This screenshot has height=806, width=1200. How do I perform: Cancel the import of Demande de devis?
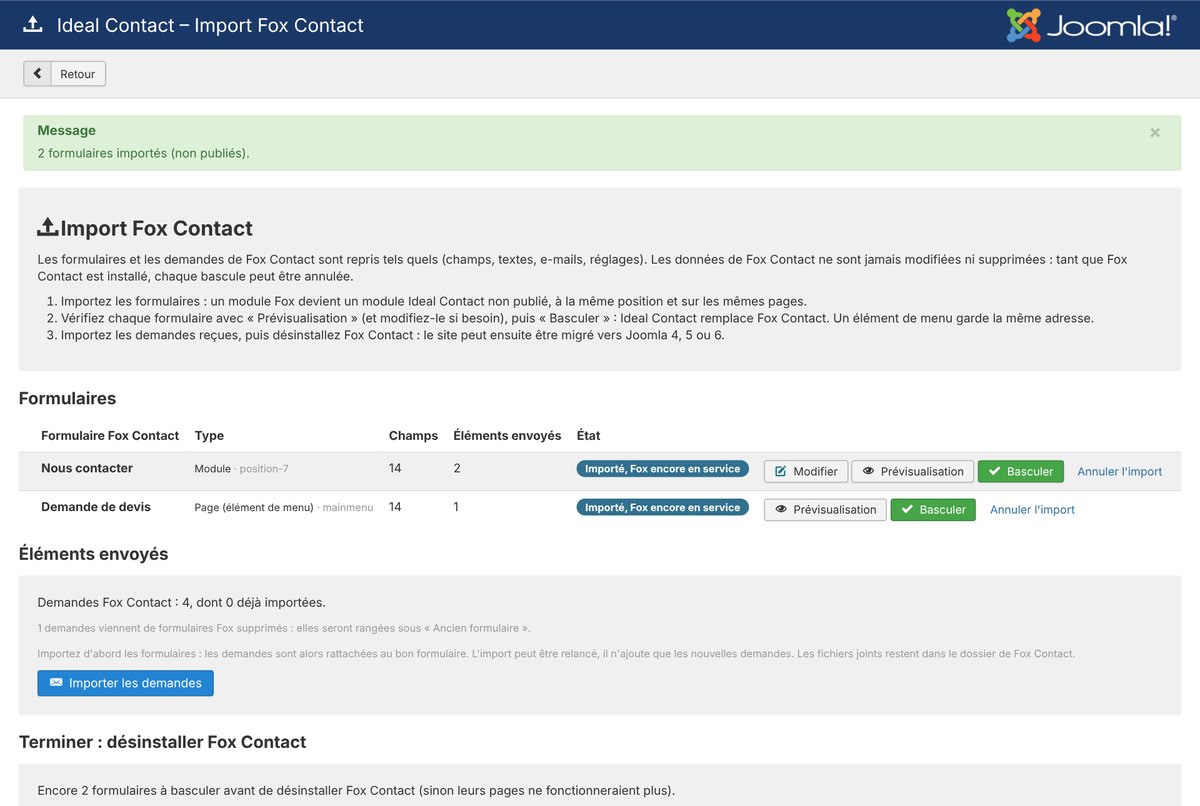1032,510
